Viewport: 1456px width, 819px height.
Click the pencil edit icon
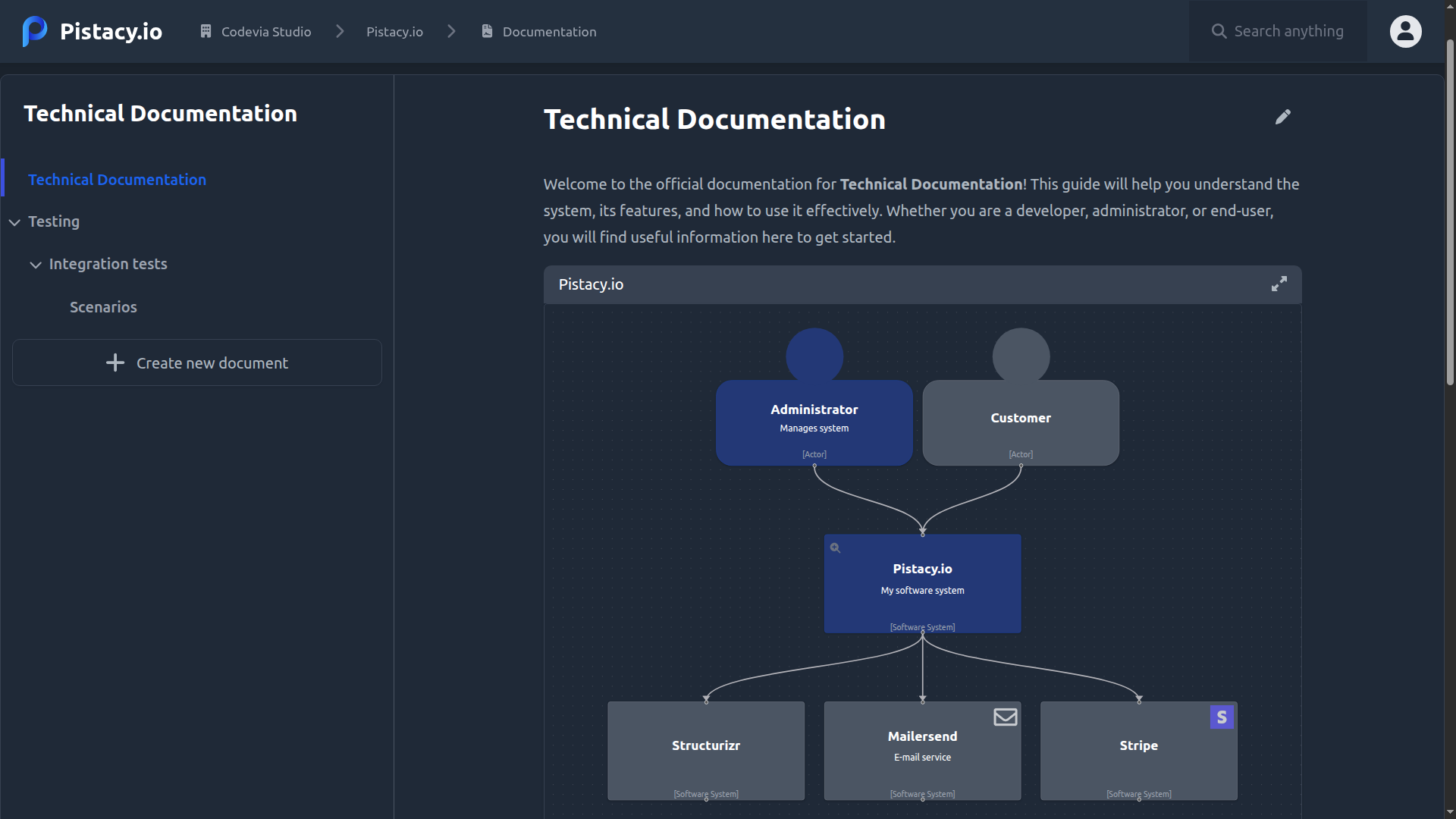(1282, 117)
